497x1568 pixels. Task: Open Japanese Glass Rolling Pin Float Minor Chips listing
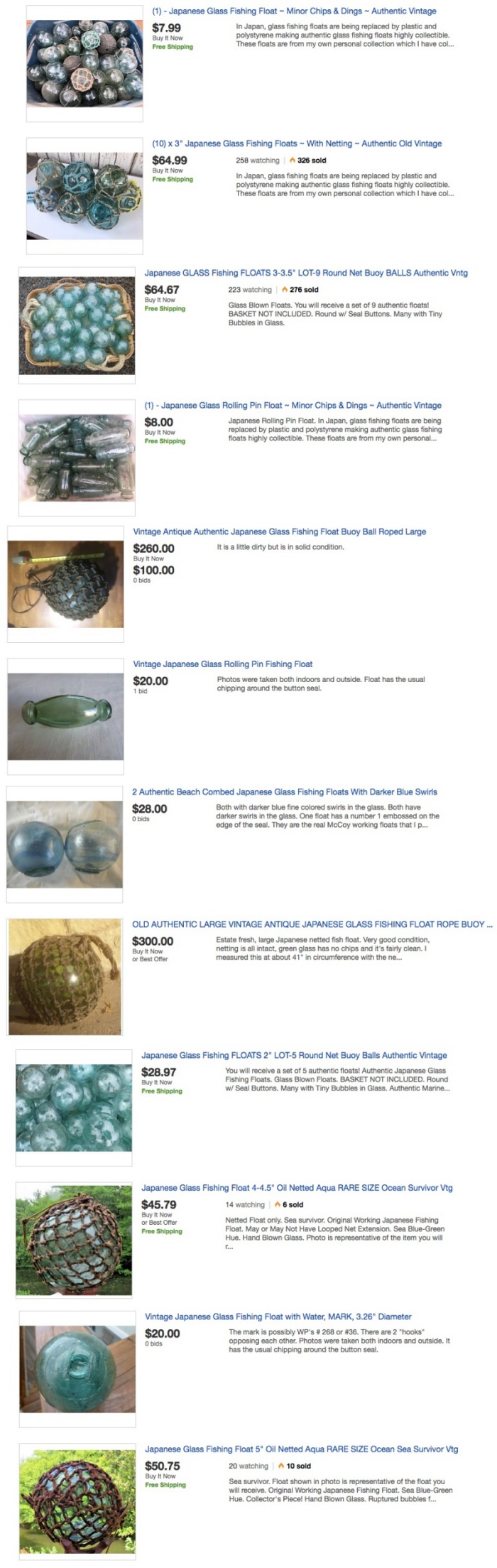[x=293, y=406]
